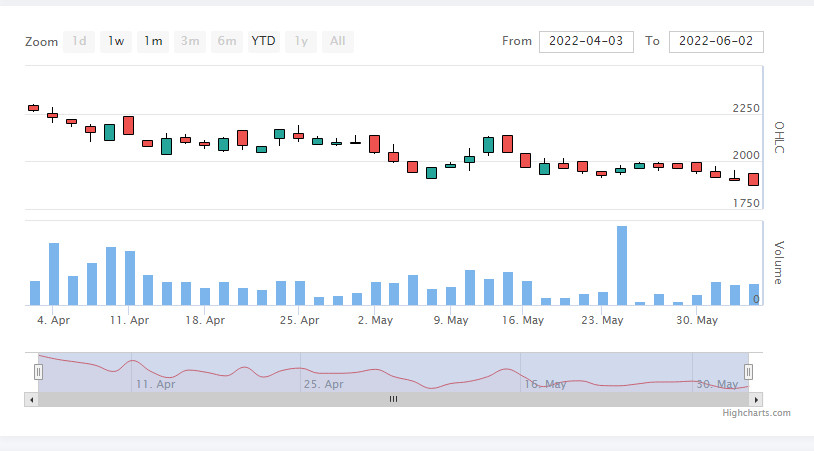Select the 1w zoom range
This screenshot has width=814, height=451.
pos(116,42)
